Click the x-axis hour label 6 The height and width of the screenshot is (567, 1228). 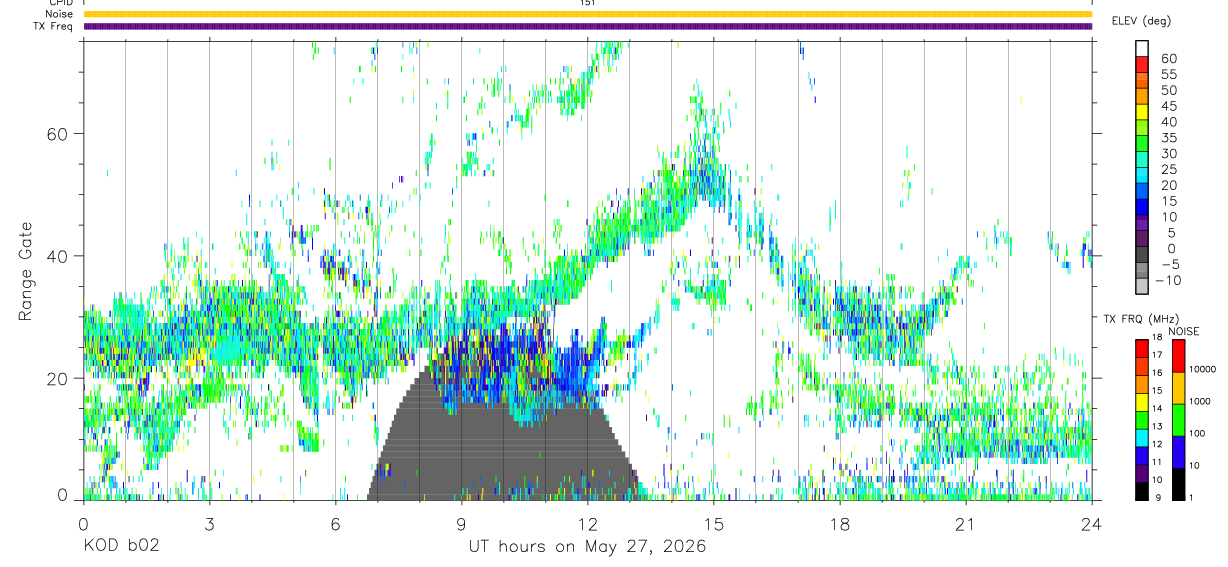pos(335,523)
